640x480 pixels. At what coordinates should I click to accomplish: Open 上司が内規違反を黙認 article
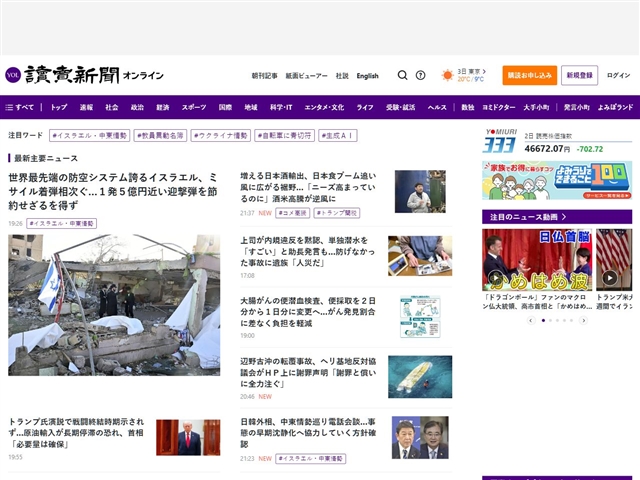coord(307,251)
